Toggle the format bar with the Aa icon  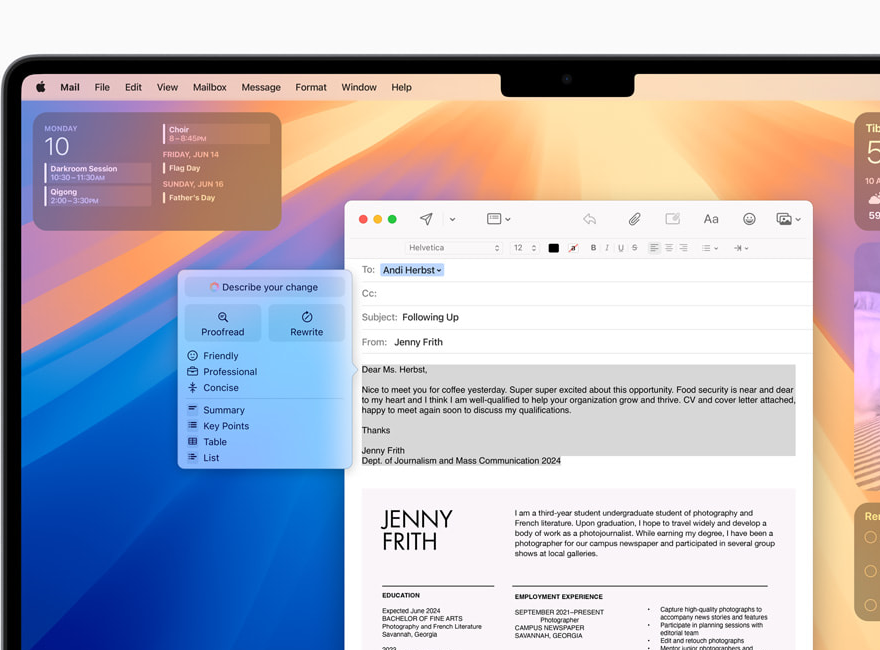pyautogui.click(x=711, y=219)
